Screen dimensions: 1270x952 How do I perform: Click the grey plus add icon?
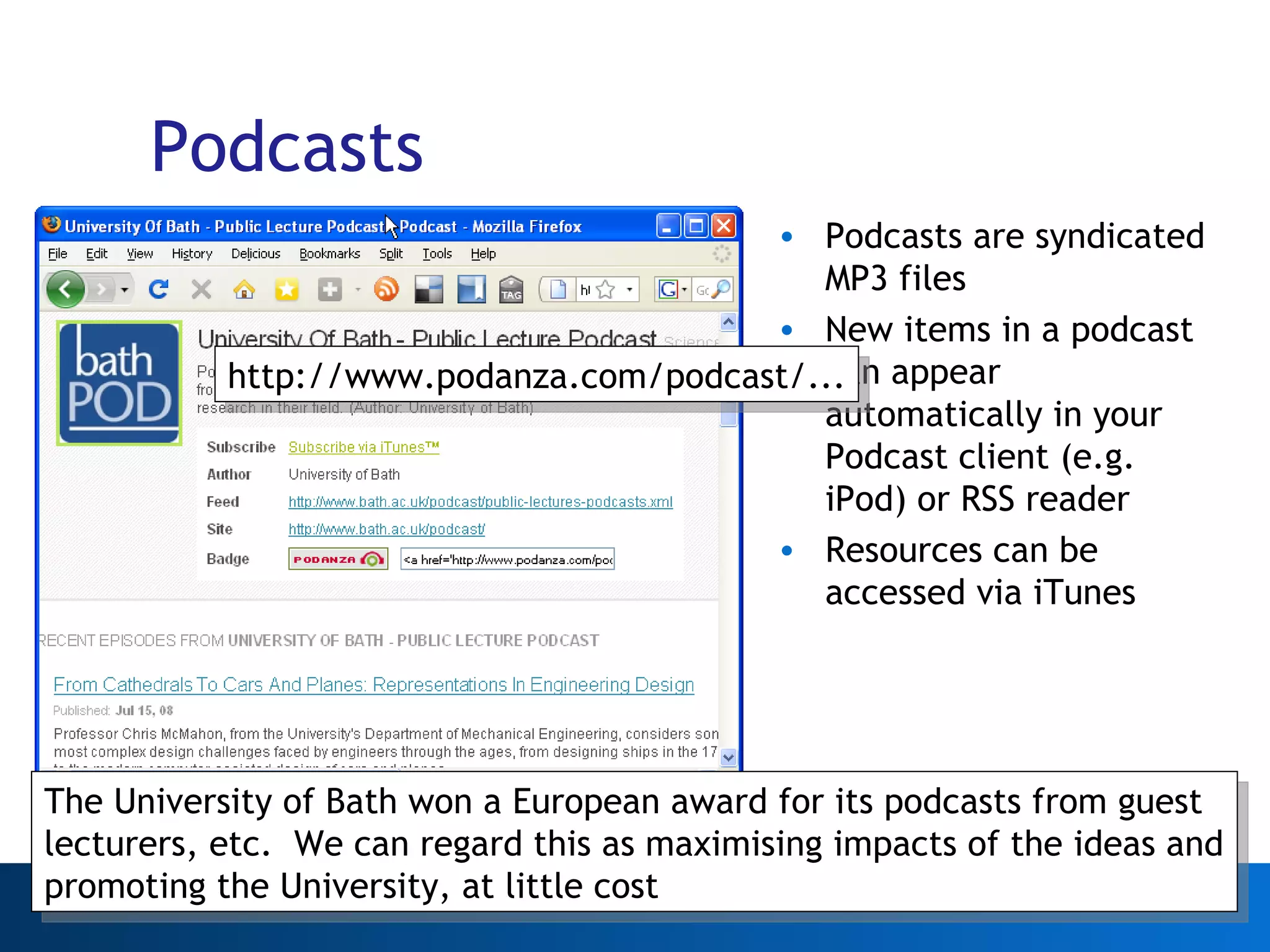pos(329,289)
